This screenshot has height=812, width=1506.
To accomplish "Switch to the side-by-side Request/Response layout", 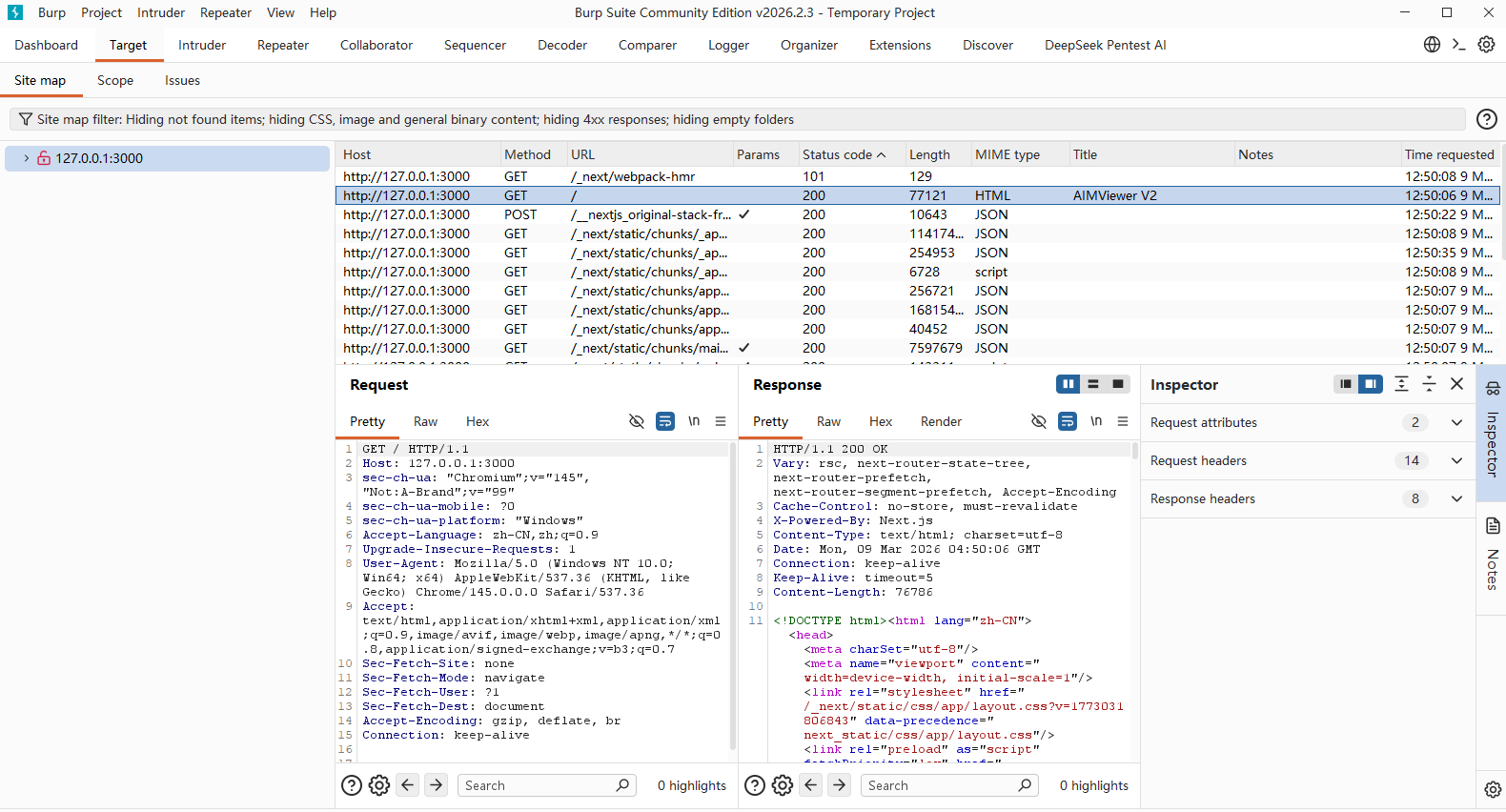I will point(1068,384).
